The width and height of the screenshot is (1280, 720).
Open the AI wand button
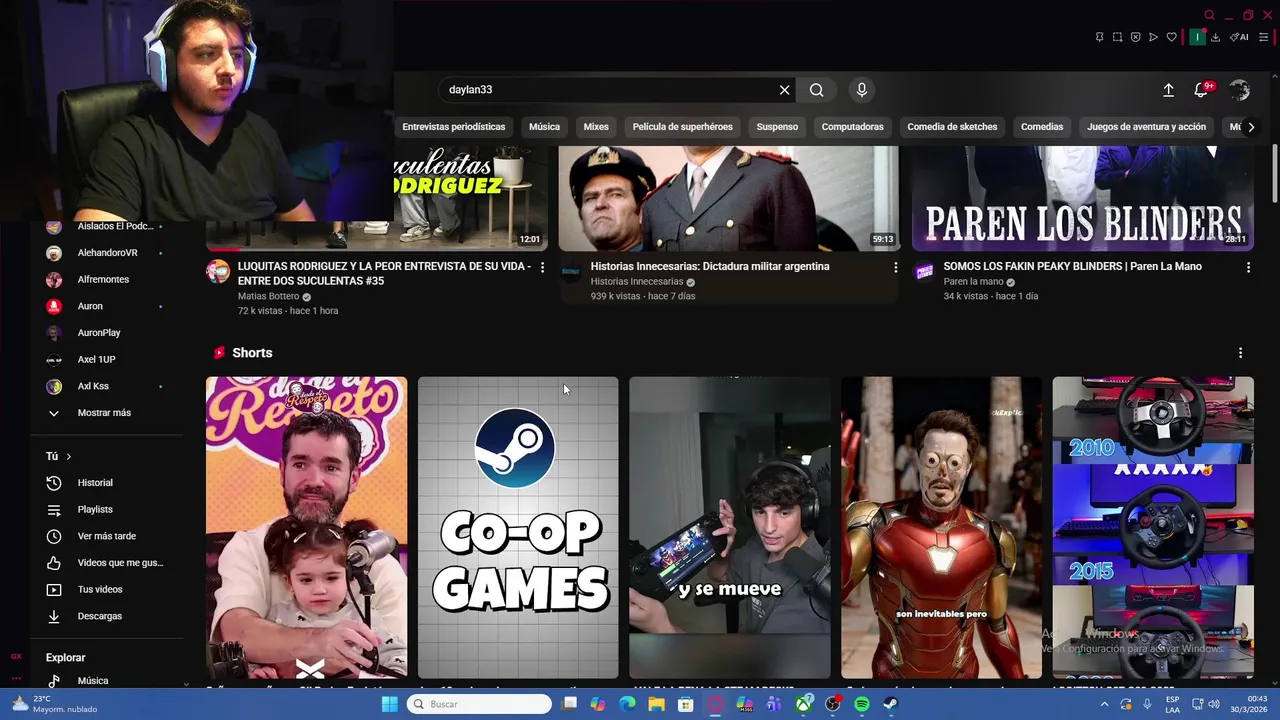click(1239, 37)
